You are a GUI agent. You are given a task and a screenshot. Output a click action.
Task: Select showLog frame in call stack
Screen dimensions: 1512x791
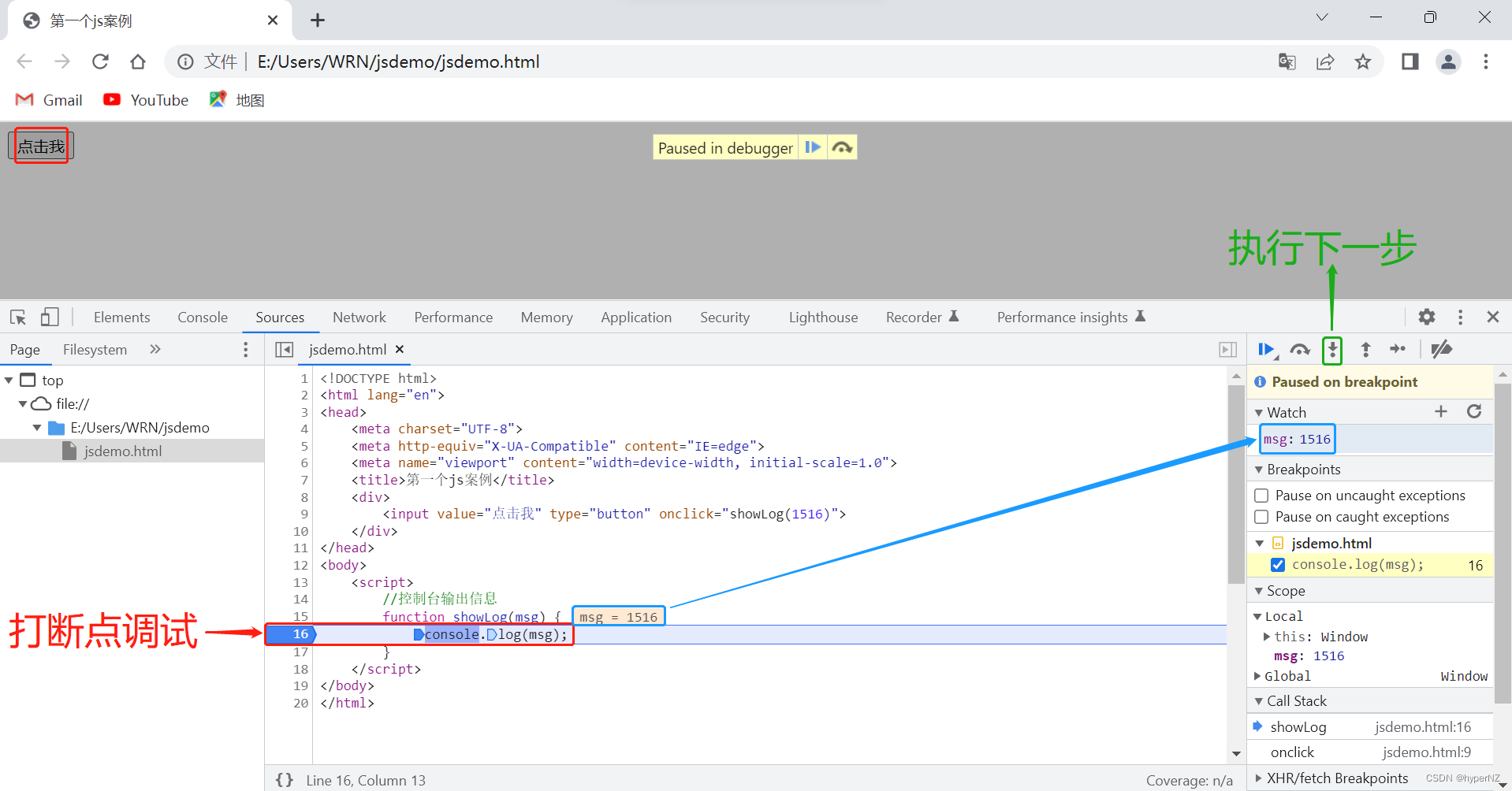point(1370,727)
